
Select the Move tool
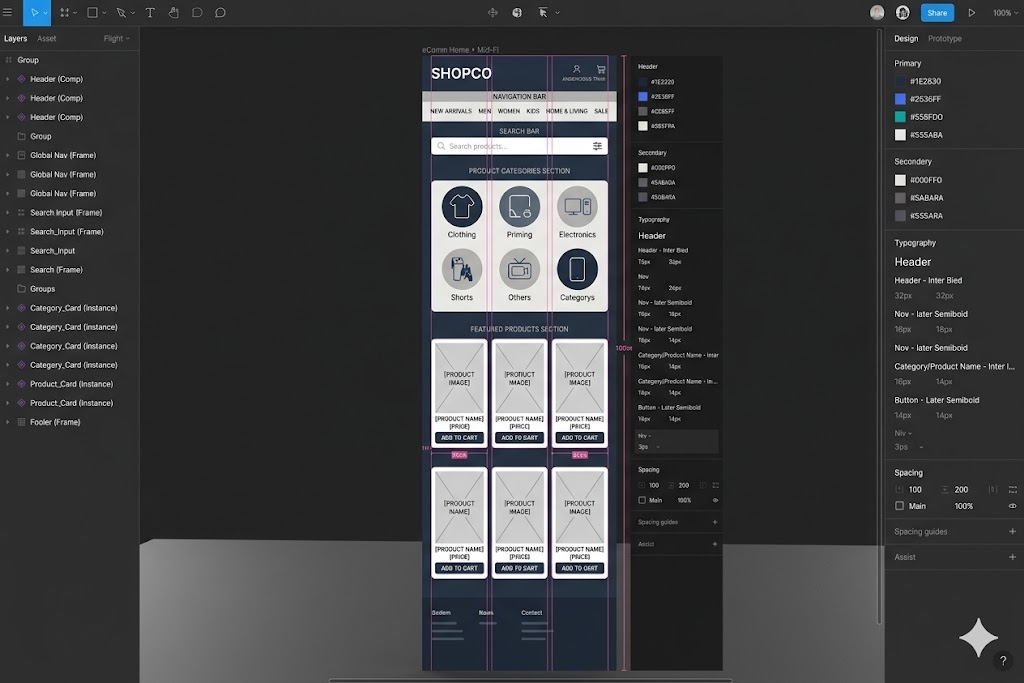pyautogui.click(x=35, y=12)
